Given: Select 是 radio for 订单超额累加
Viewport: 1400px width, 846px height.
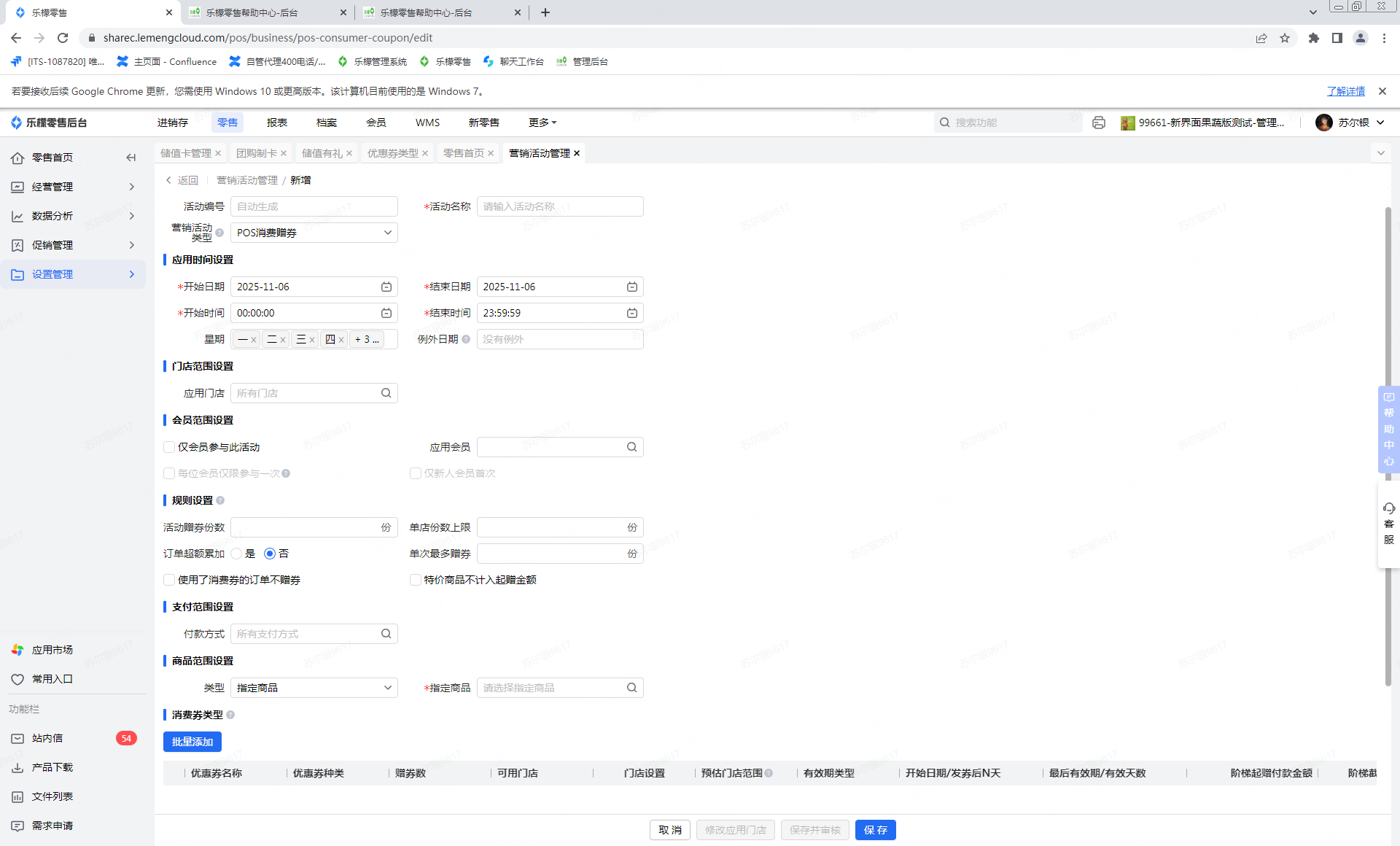Looking at the screenshot, I should [x=237, y=554].
